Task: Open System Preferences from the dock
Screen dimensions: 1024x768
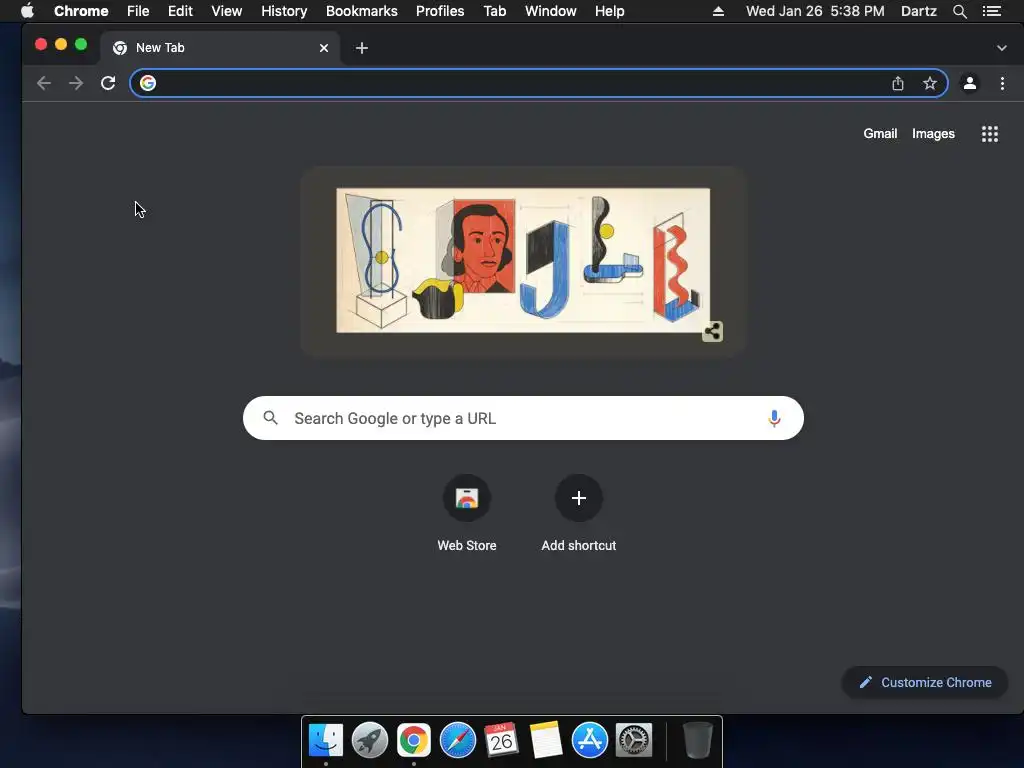Action: 634,741
